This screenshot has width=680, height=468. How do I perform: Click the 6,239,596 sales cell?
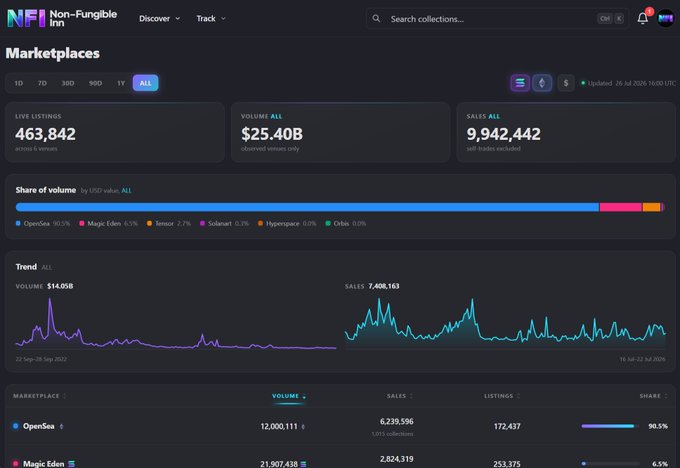[396, 422]
